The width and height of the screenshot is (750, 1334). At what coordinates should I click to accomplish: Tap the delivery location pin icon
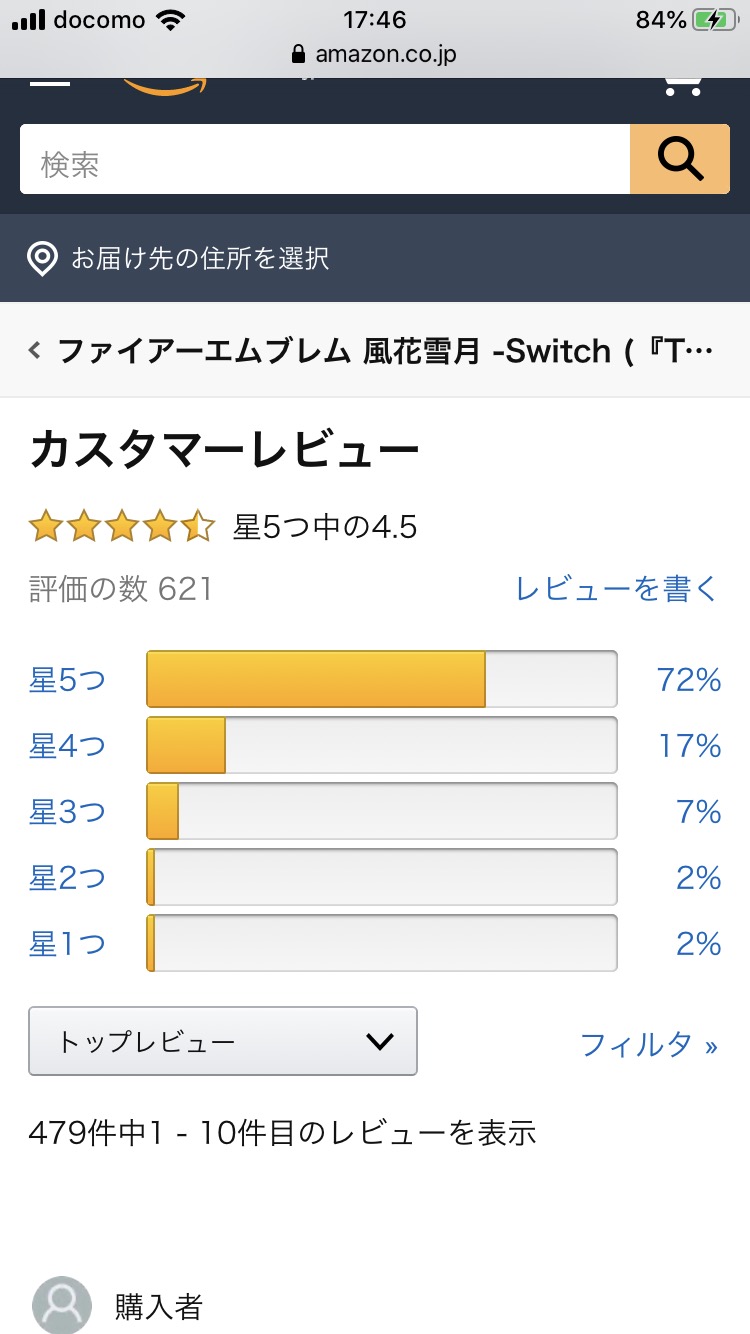pos(42,259)
